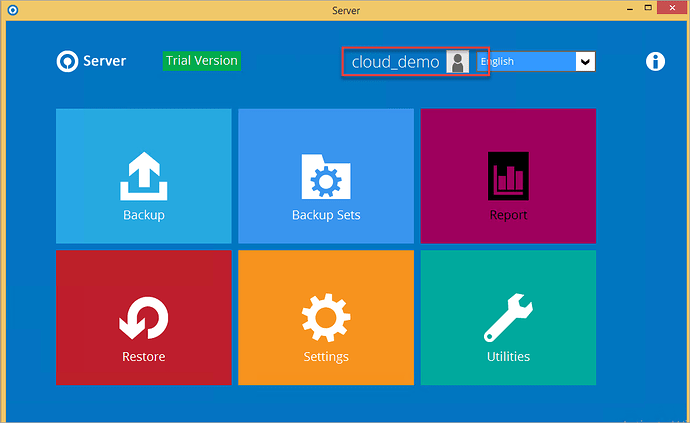Open the English language dropdown
690x423 pixels.
click(525, 61)
